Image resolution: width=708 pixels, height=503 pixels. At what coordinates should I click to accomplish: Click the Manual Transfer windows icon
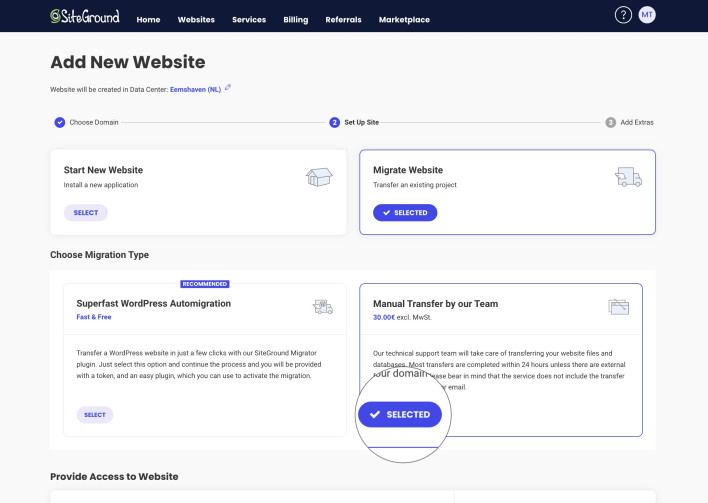point(619,307)
